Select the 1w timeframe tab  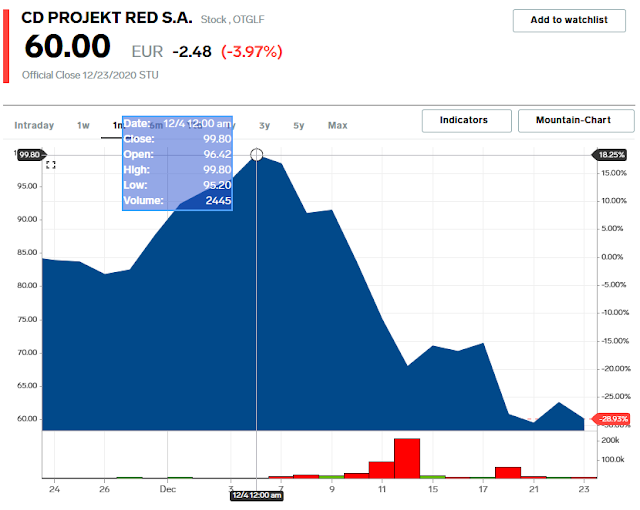click(83, 125)
